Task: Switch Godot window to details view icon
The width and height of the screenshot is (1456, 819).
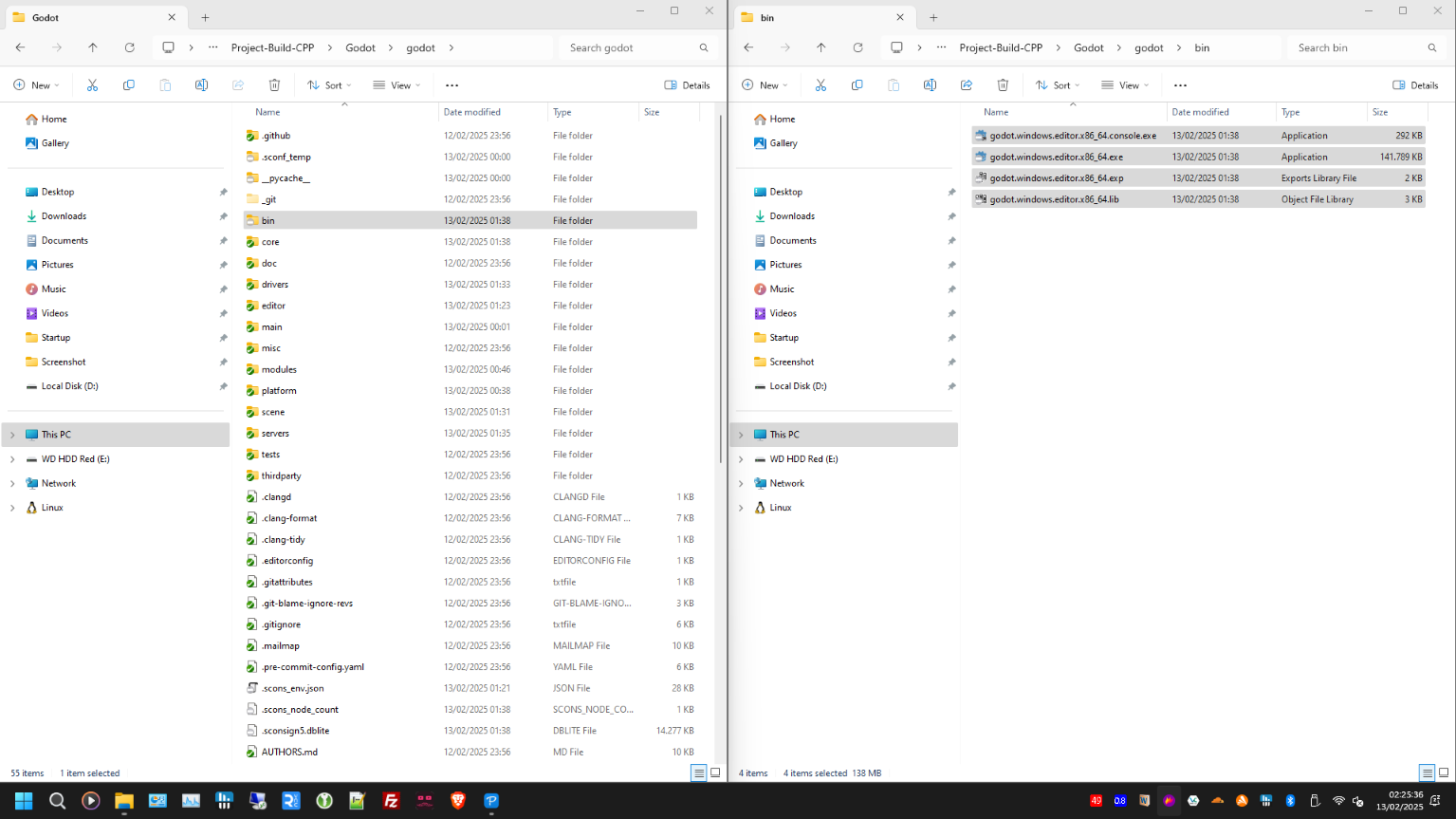Action: point(699,772)
